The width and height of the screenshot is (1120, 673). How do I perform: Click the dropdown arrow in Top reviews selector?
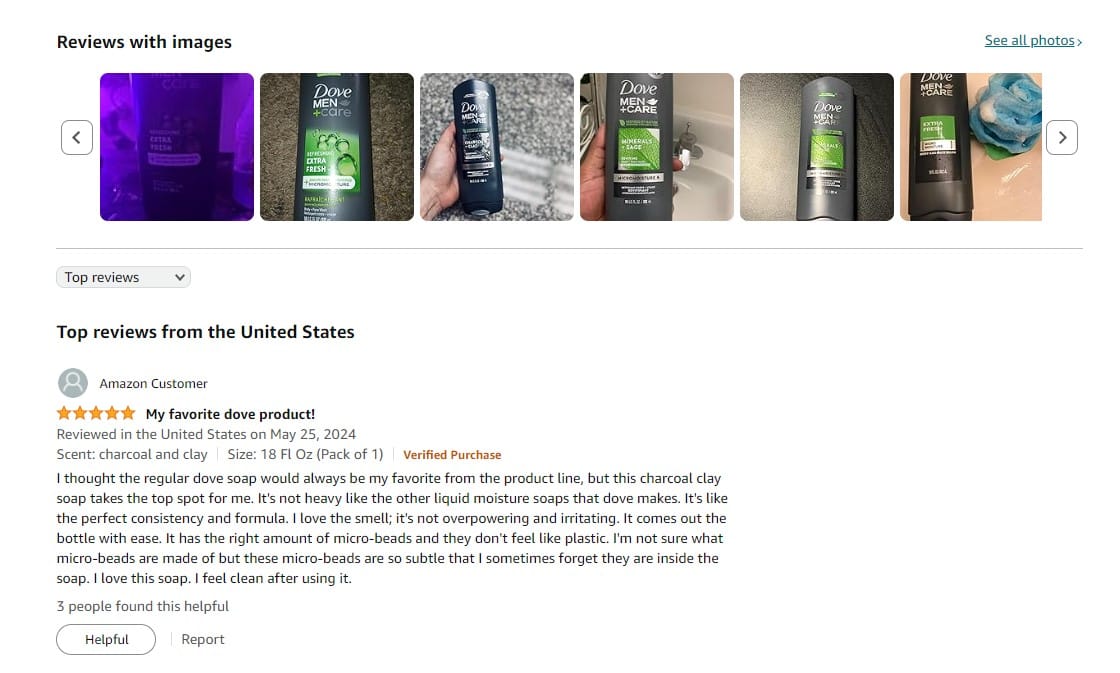[179, 277]
